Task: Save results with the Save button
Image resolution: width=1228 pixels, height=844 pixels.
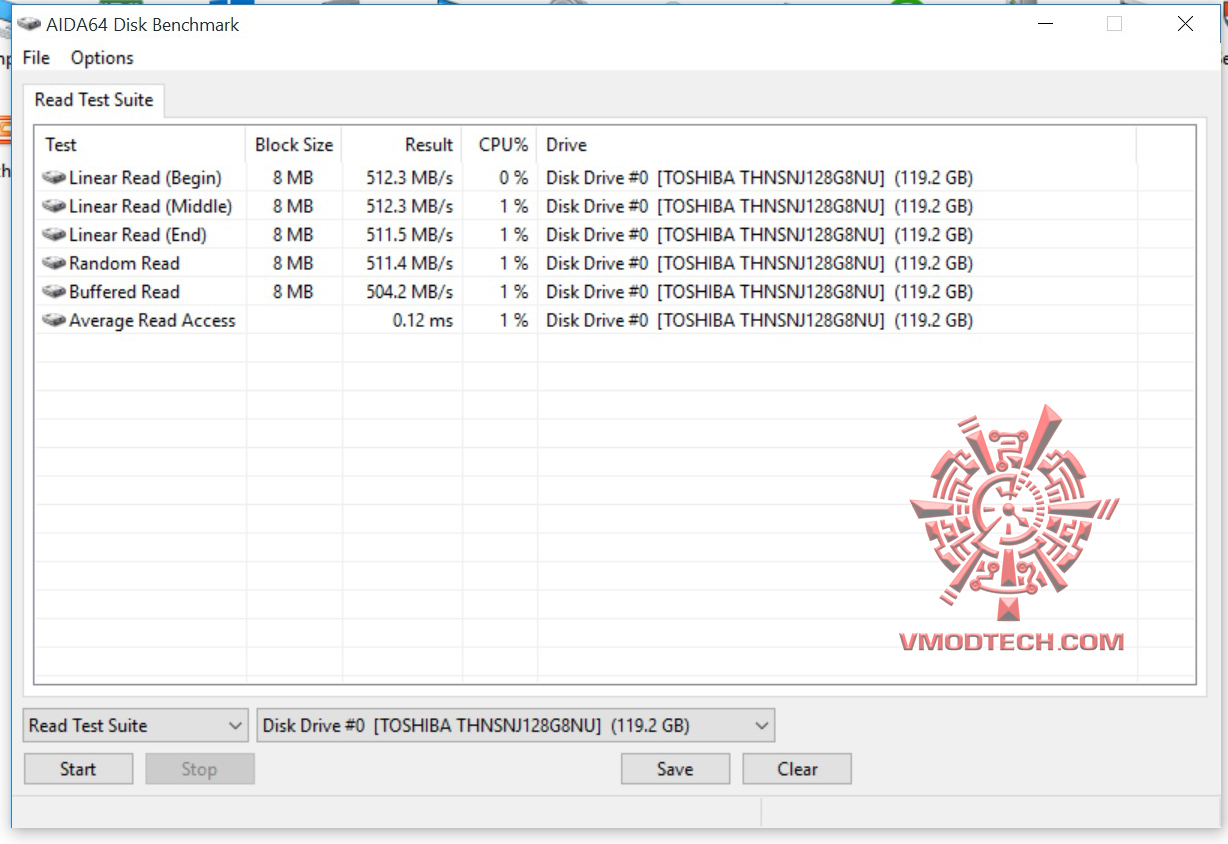Action: 675,769
